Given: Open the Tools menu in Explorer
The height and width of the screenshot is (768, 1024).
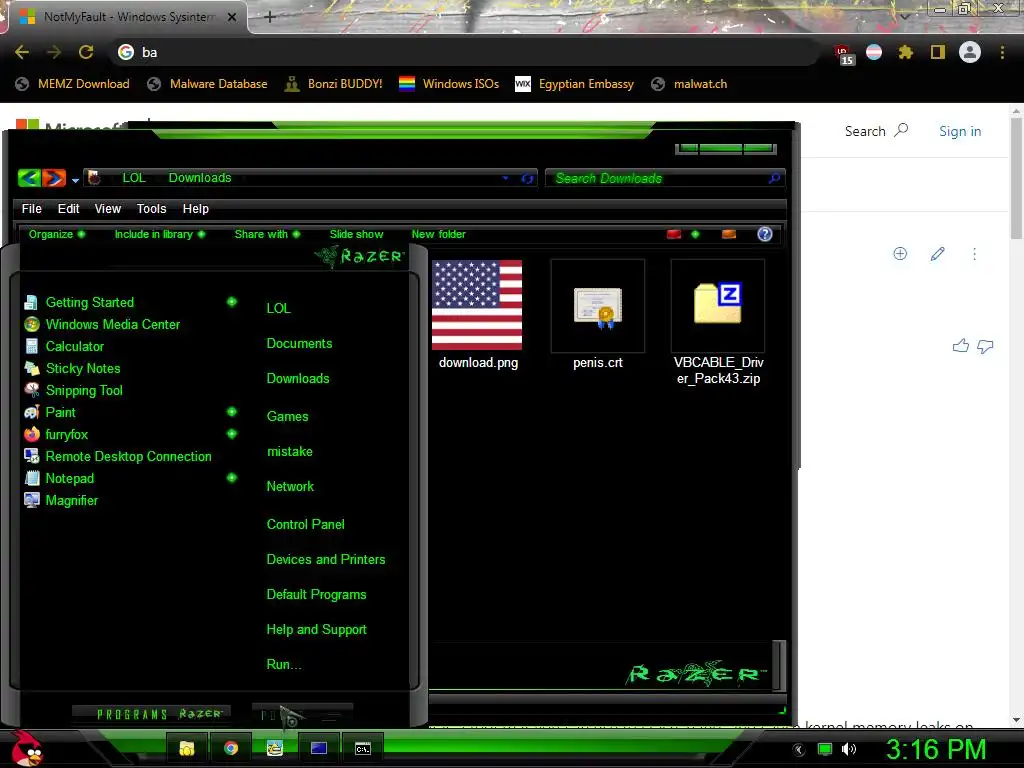Looking at the screenshot, I should coord(152,208).
